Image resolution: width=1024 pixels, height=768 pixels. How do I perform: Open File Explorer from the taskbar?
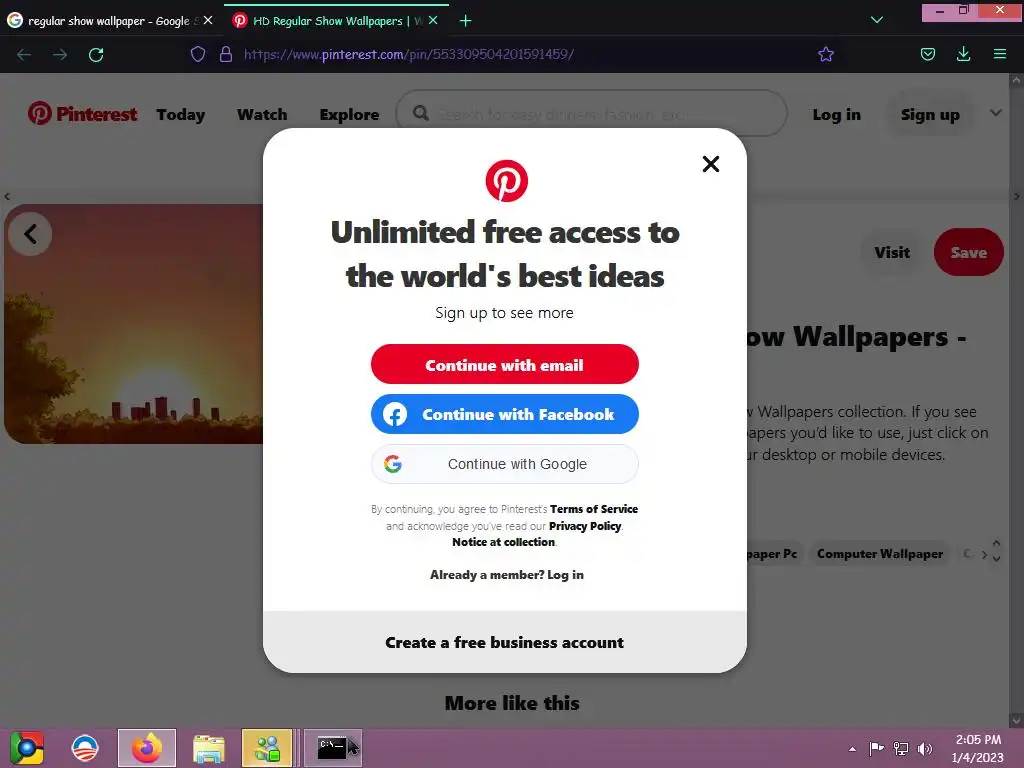click(x=208, y=748)
